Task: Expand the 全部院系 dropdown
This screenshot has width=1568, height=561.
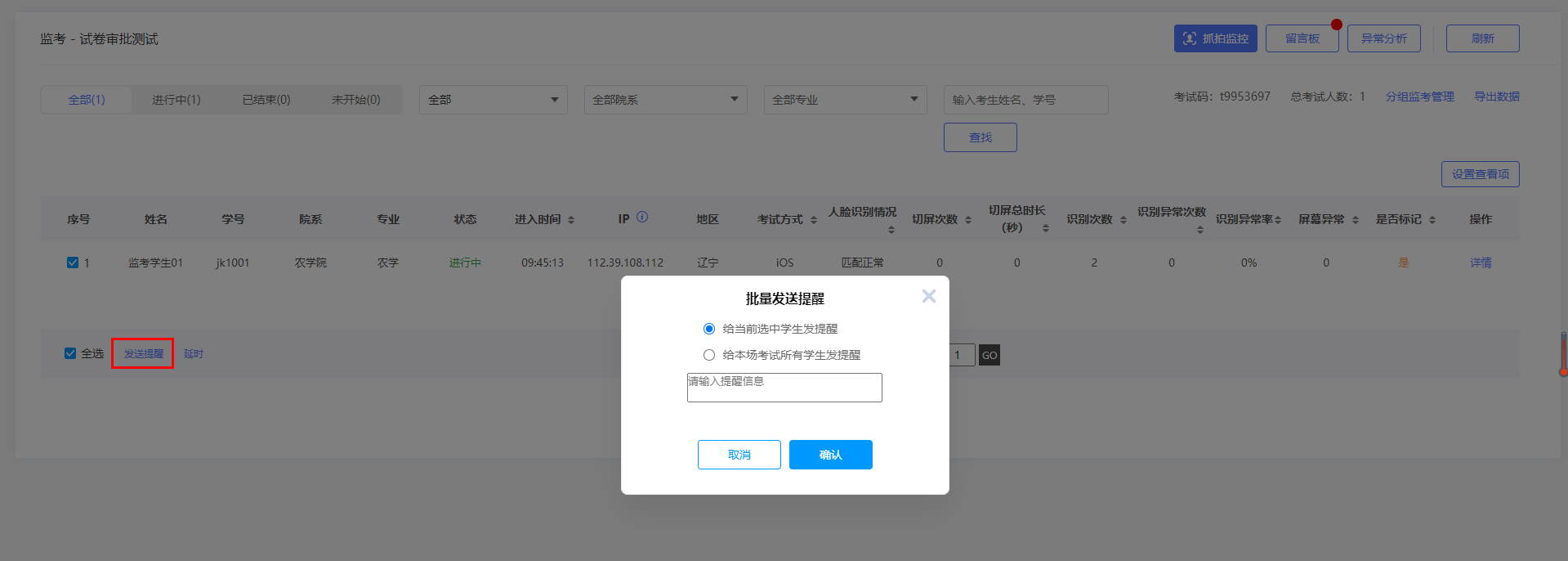Action: click(x=665, y=100)
